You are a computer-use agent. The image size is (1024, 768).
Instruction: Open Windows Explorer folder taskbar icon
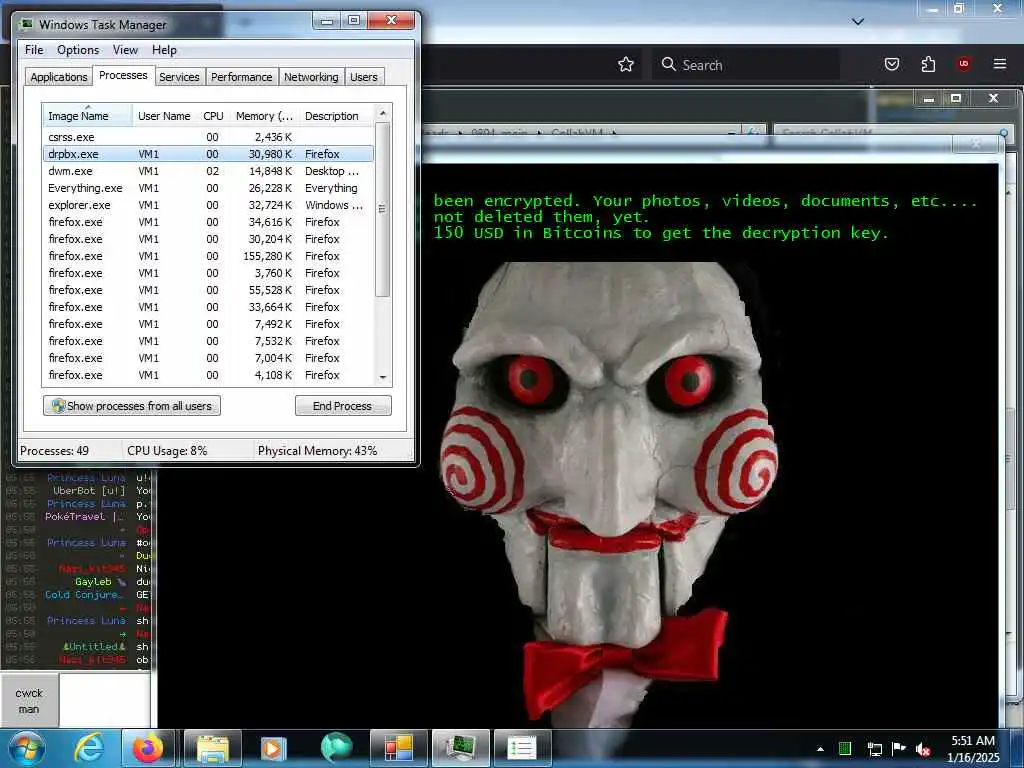pyautogui.click(x=213, y=748)
